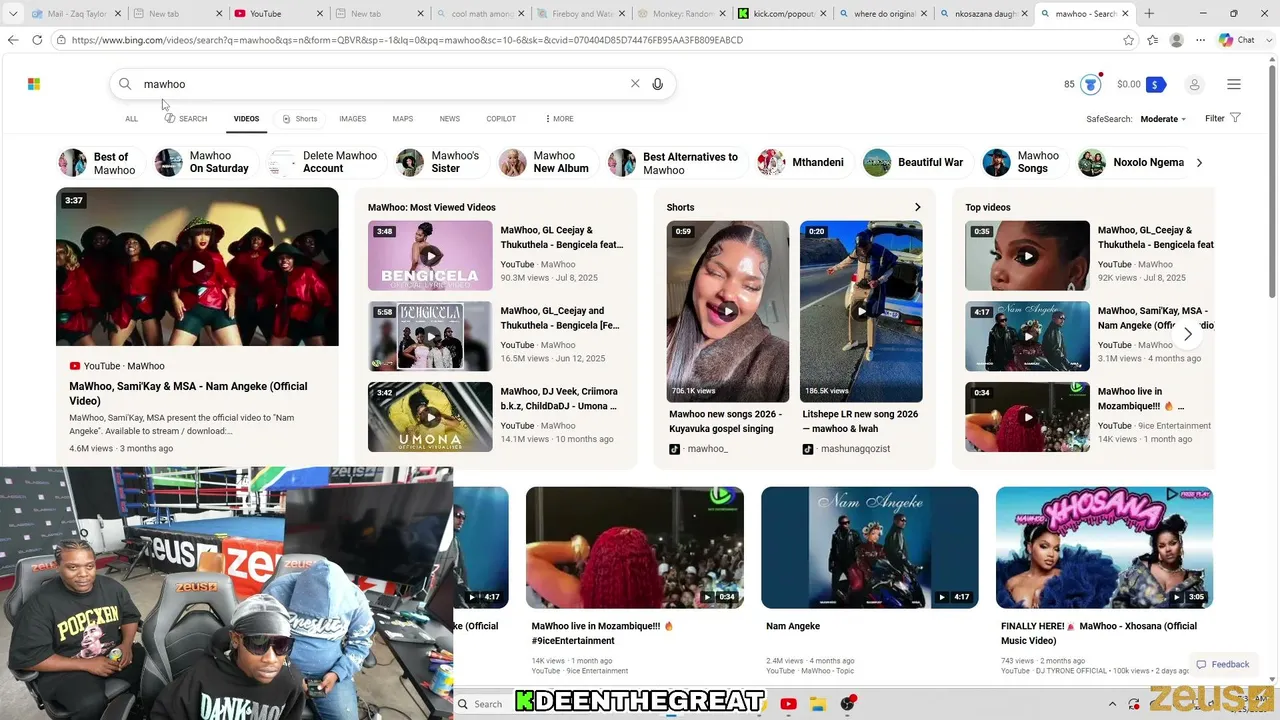
Task: Open Top videos 0:35 Bengicela thumbnail
Action: point(1027,256)
